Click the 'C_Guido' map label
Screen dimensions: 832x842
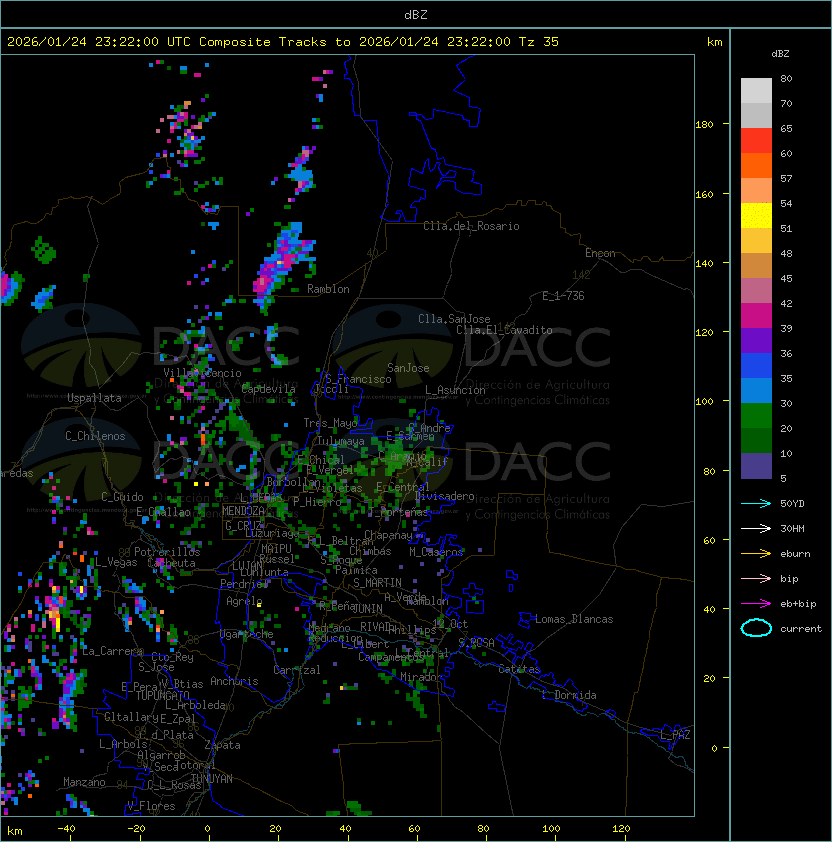(122, 497)
